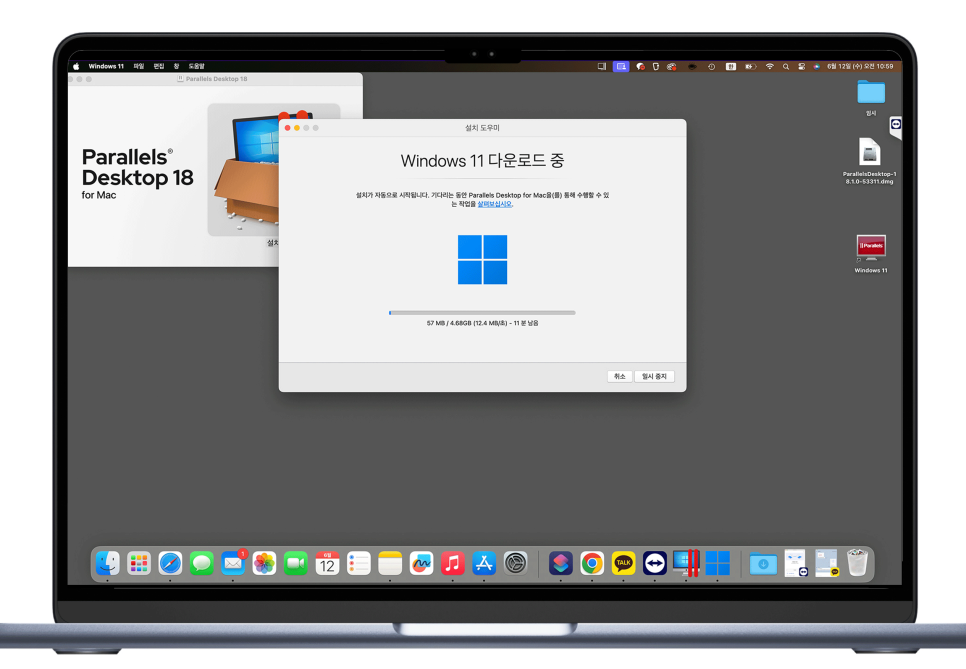Open KakaoTalk yellow TALK icon in Dock
The width and height of the screenshot is (966, 669).
tap(623, 563)
